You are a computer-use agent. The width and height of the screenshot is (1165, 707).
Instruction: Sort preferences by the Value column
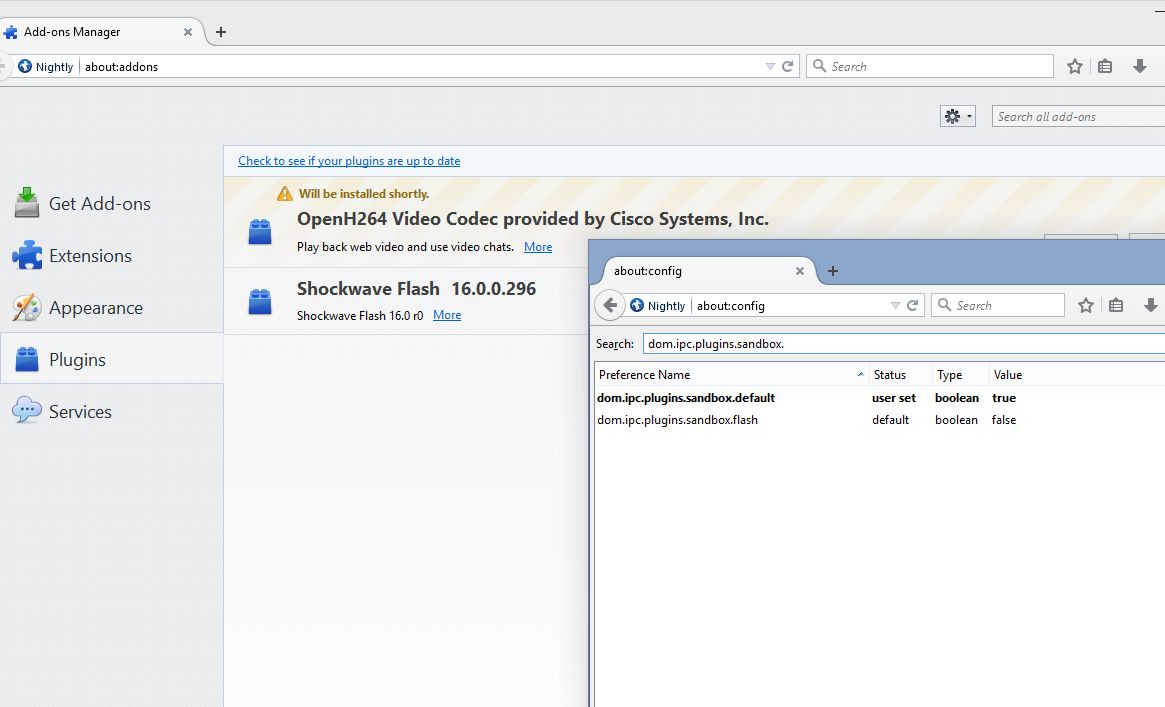(x=1077, y=375)
